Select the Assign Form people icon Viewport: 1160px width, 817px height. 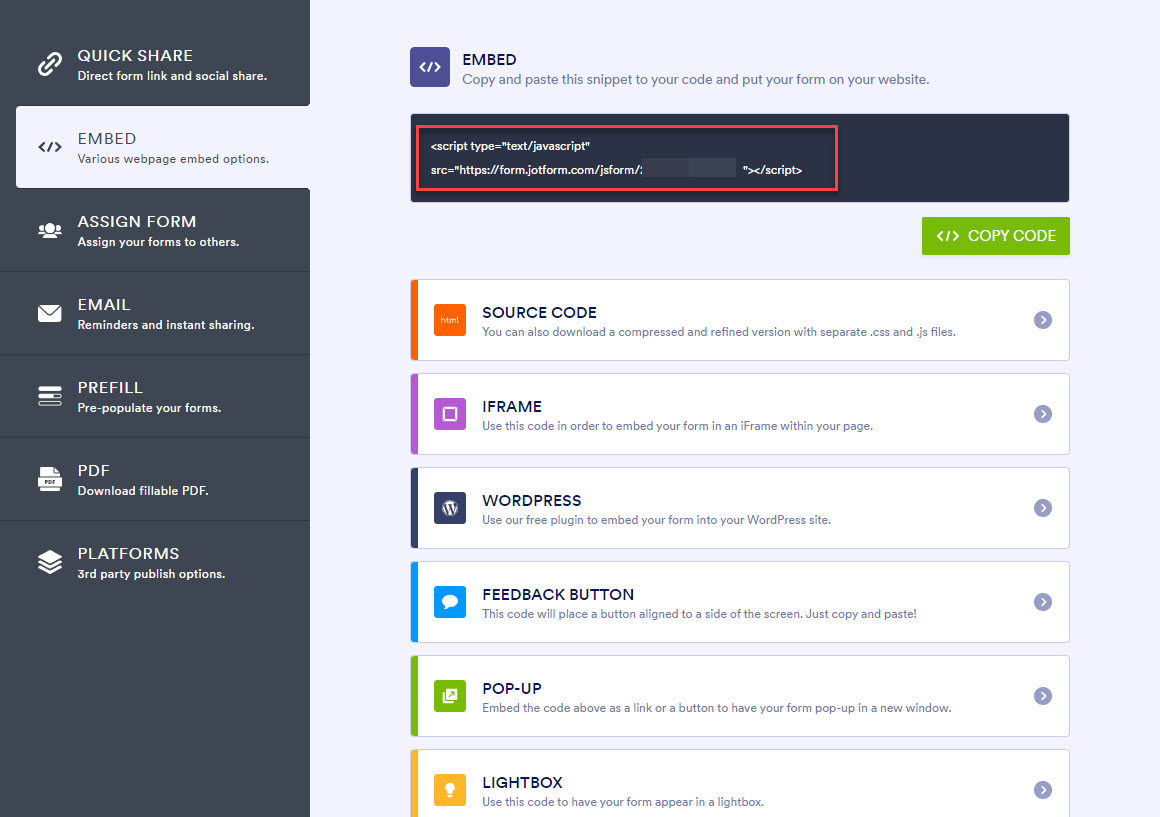49,229
